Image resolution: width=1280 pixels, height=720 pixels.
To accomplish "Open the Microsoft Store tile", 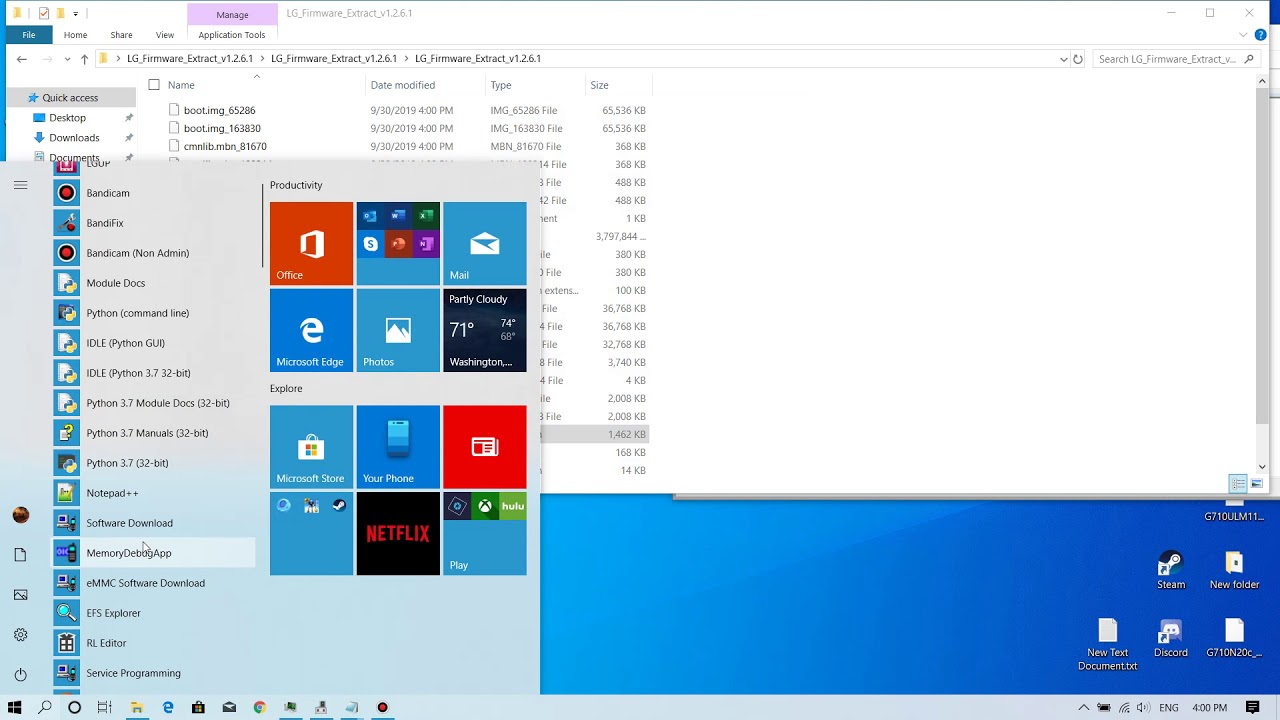I will 311,447.
